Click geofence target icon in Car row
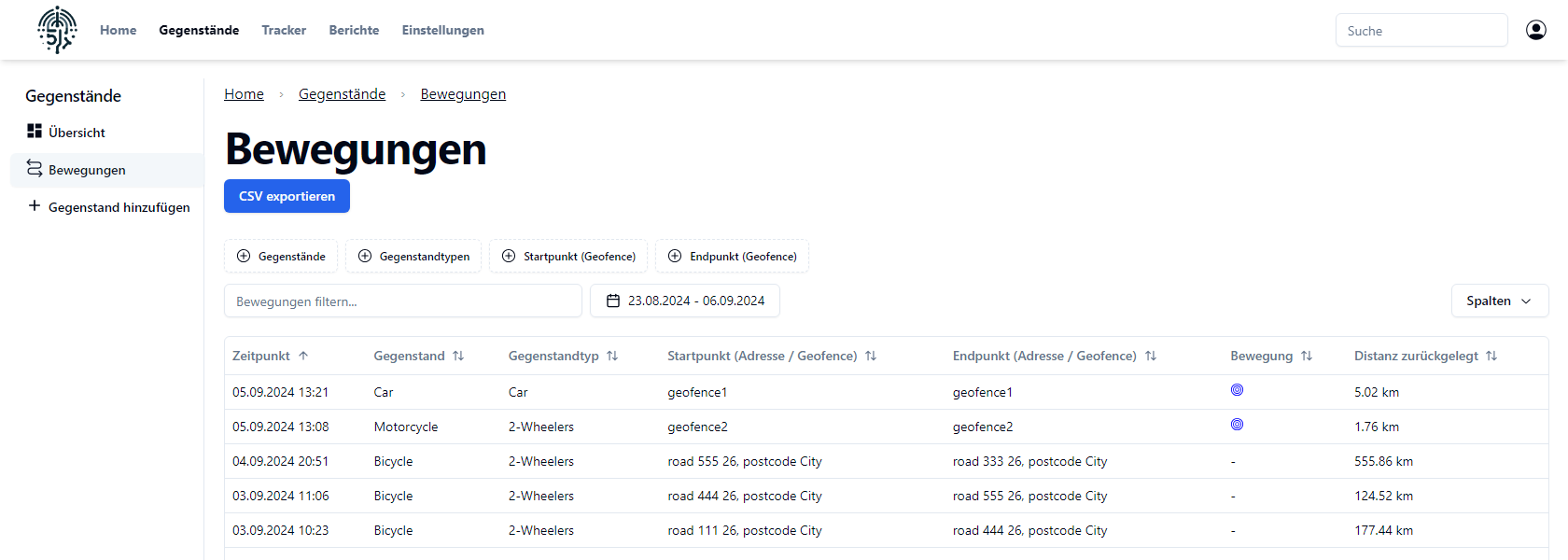1568x560 pixels. pyautogui.click(x=1237, y=390)
